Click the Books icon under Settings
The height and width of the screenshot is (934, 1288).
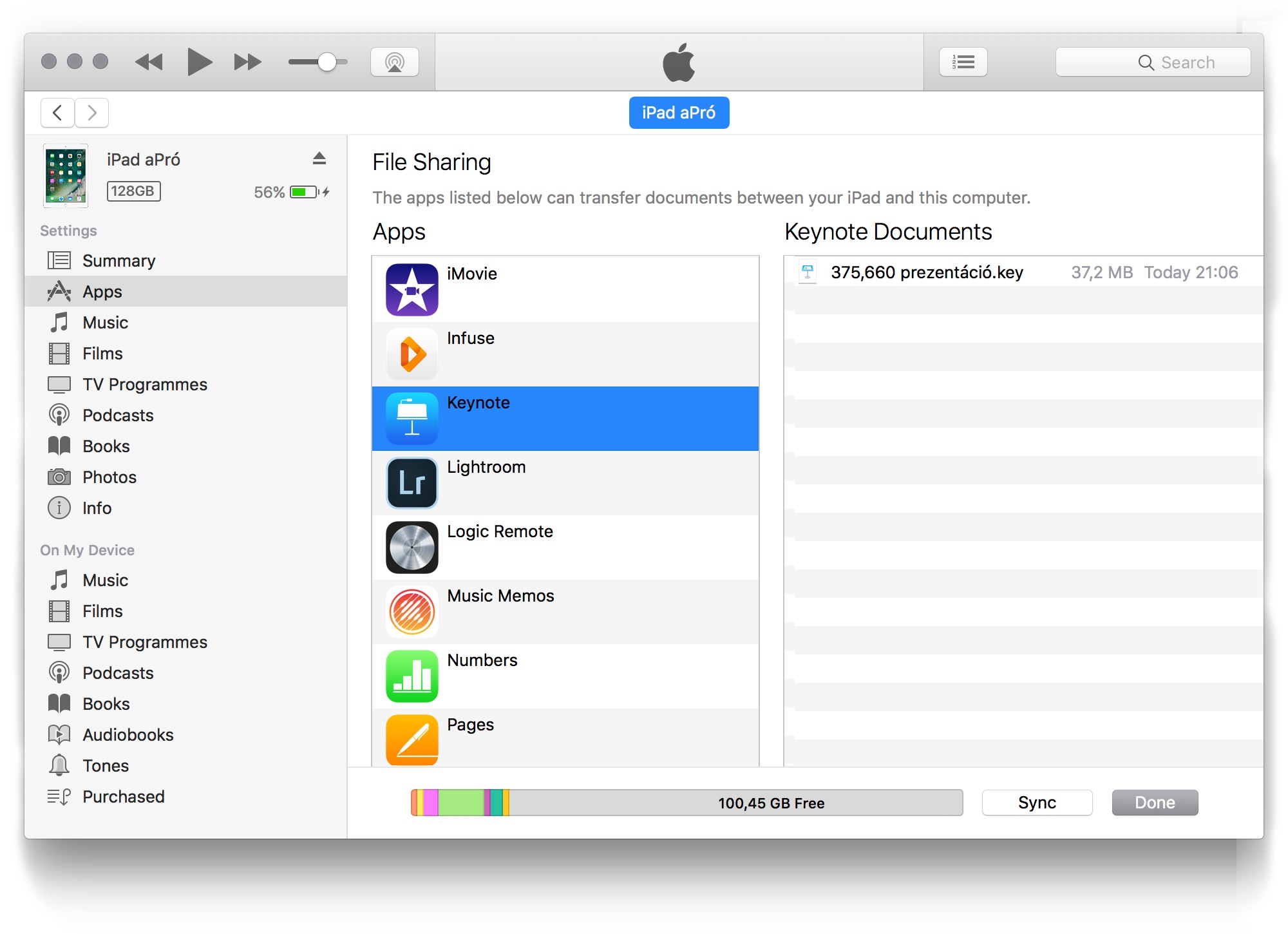[x=59, y=446]
